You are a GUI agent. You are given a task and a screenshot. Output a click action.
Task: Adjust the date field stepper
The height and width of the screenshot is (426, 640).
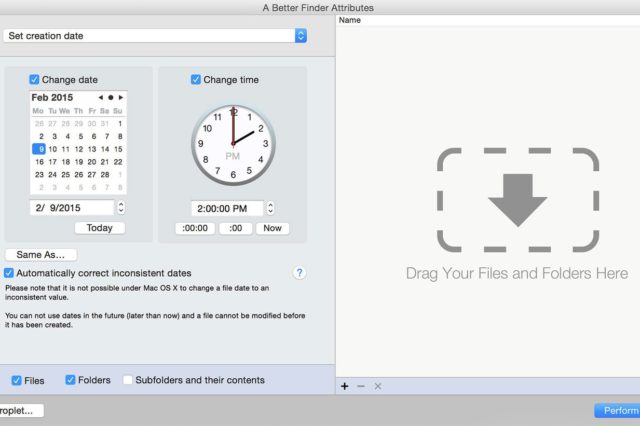[121, 207]
